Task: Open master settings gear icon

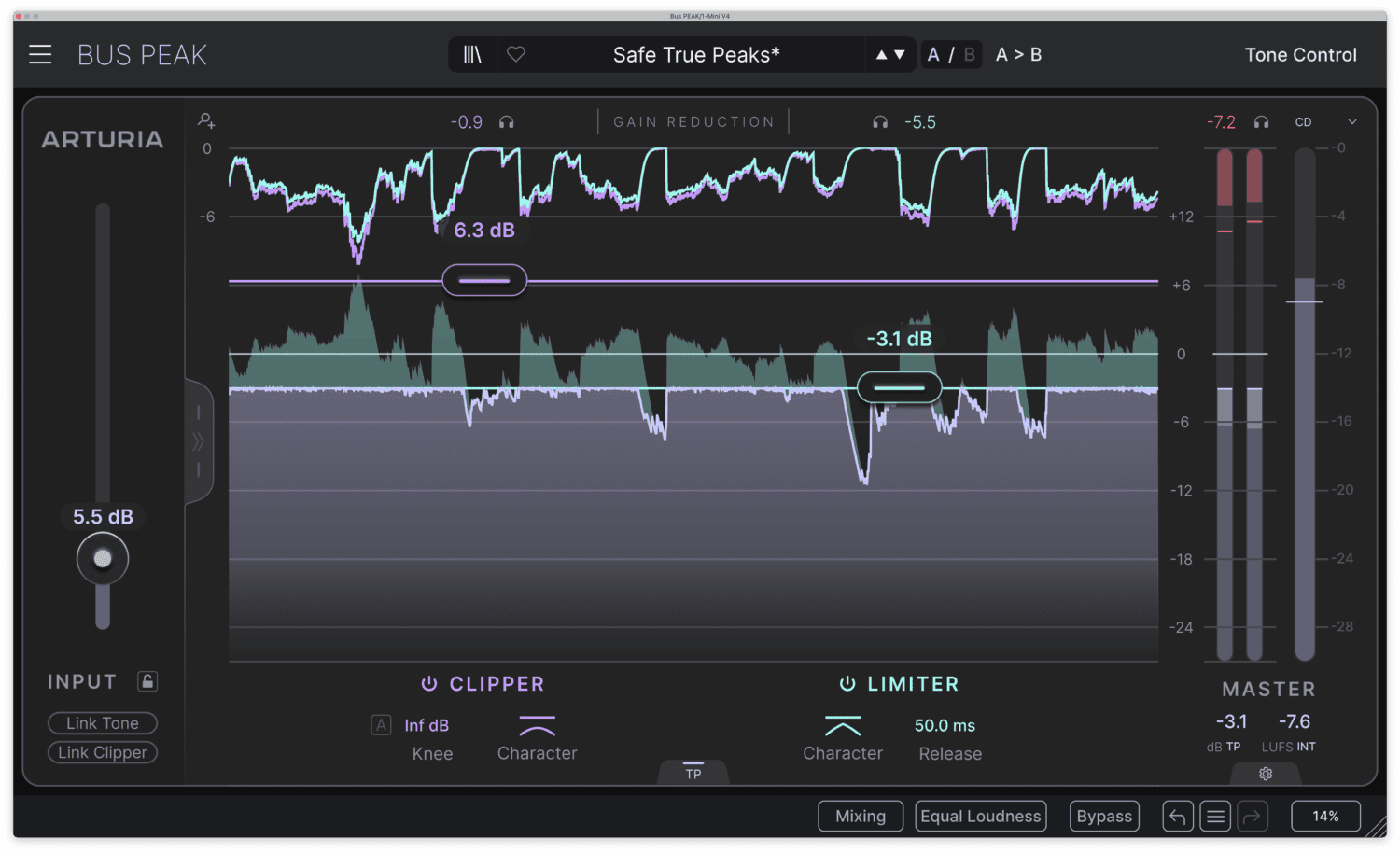Action: point(1266,774)
